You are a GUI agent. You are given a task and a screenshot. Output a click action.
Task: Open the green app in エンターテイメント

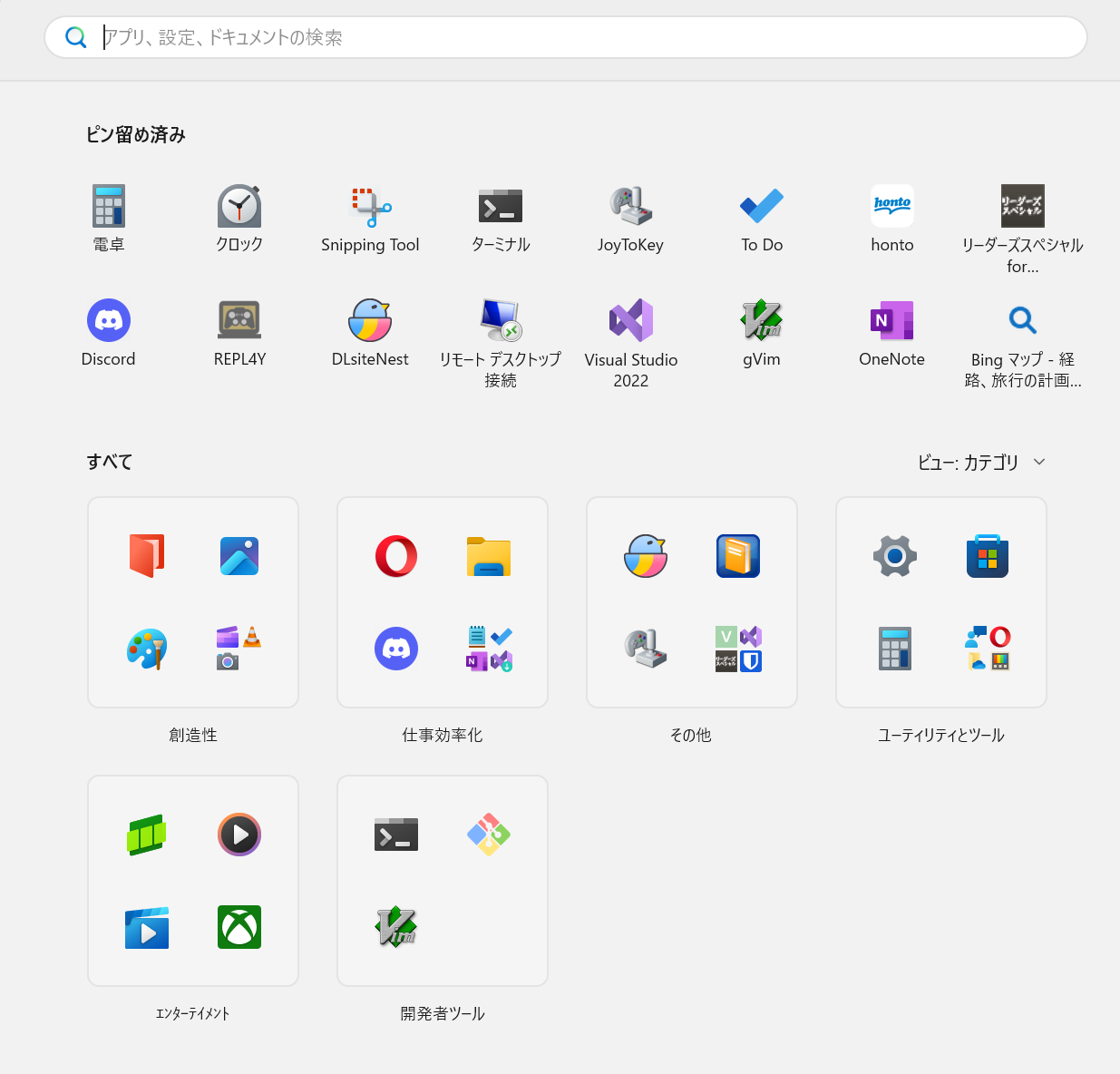pos(147,835)
